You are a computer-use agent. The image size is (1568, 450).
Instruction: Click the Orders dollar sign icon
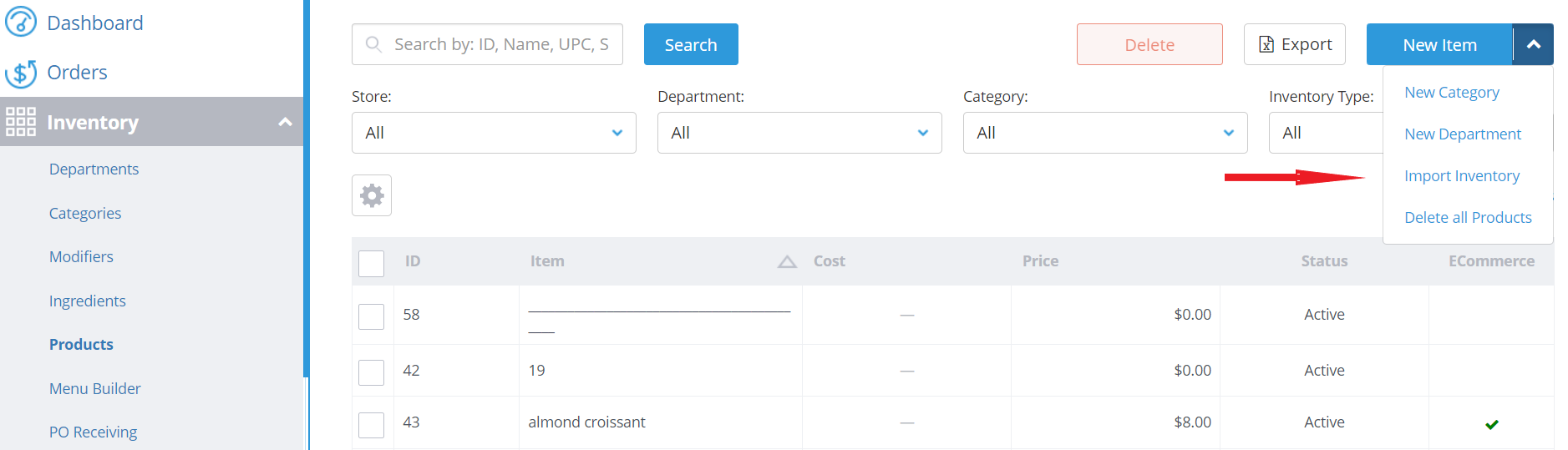pos(21,73)
